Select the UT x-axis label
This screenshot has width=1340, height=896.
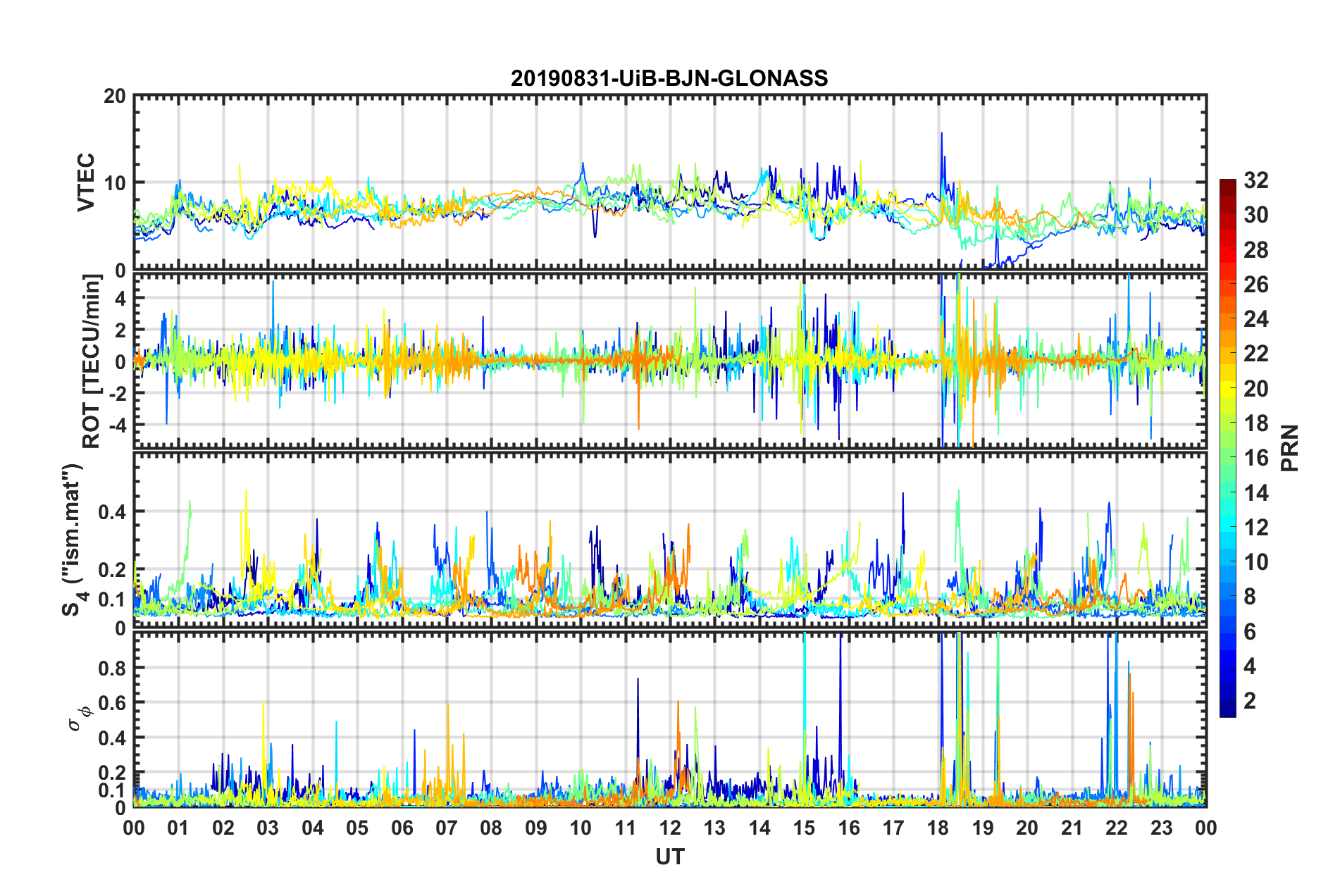point(669,857)
